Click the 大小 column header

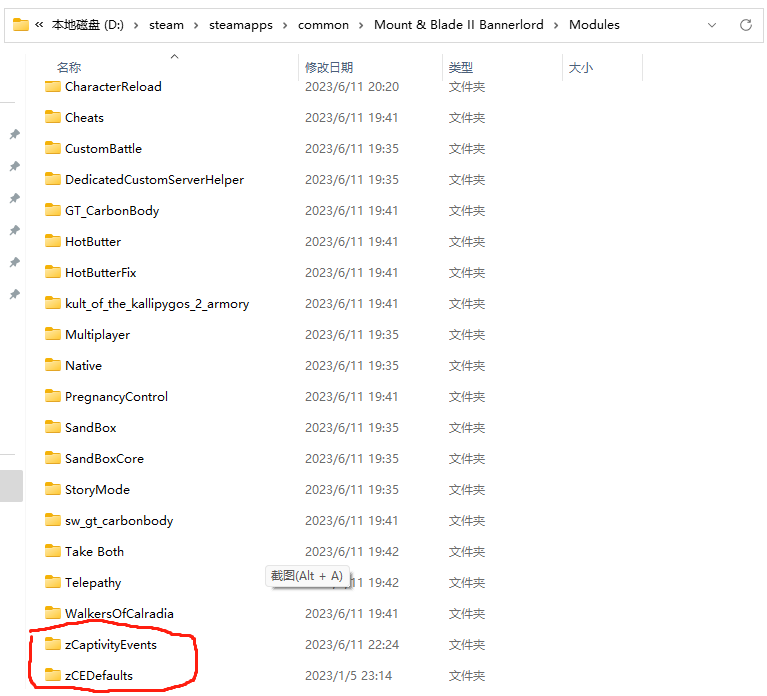click(580, 68)
